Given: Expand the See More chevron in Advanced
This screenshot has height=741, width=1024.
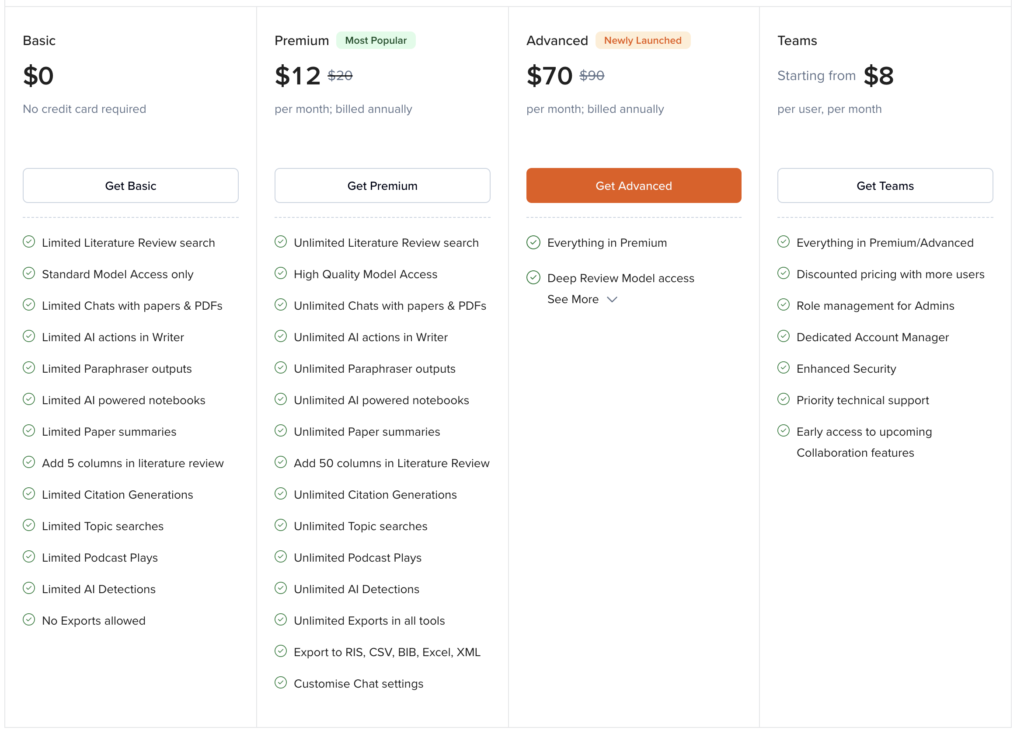Looking at the screenshot, I should [x=612, y=300].
